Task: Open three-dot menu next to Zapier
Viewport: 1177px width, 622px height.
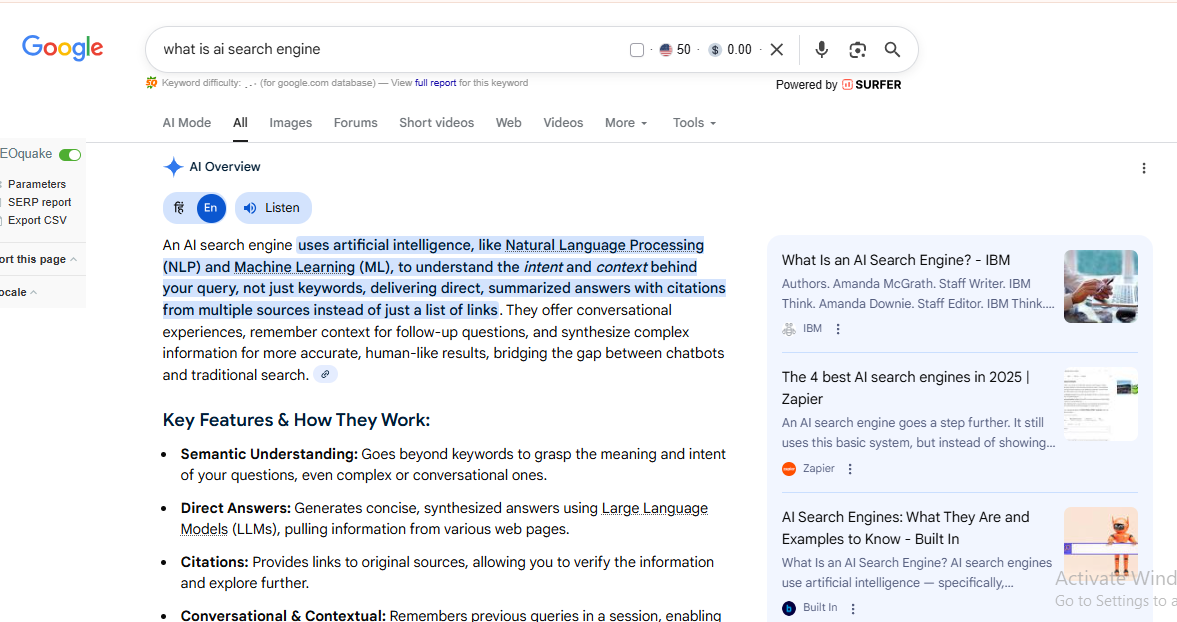Action: click(850, 469)
